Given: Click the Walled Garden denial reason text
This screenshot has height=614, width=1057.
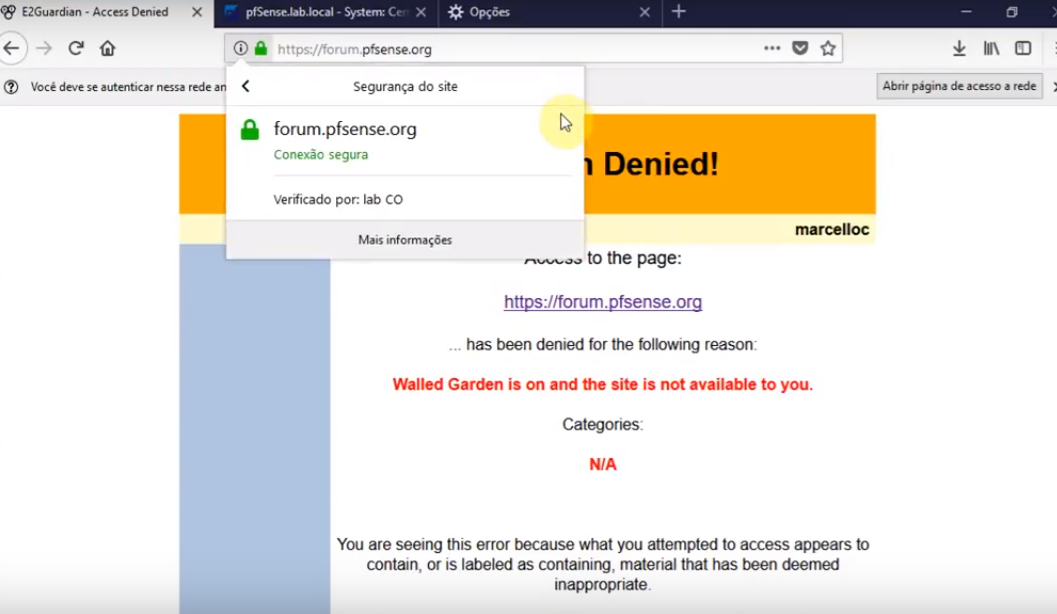Looking at the screenshot, I should pos(603,384).
